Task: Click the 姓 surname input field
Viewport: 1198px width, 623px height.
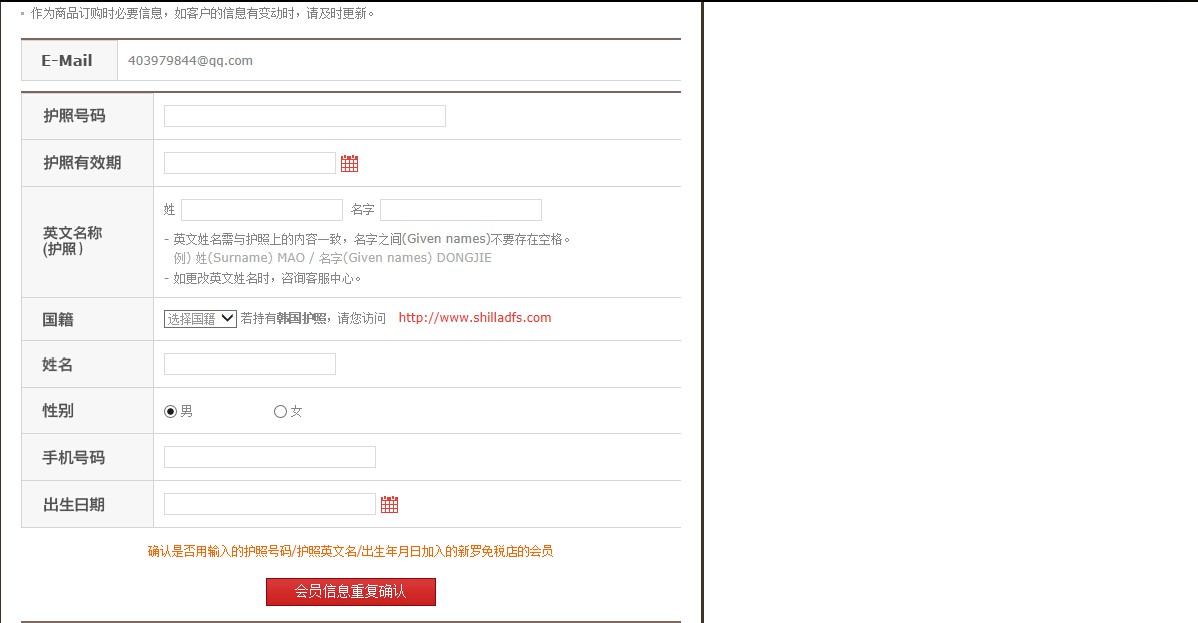Action: coord(260,209)
